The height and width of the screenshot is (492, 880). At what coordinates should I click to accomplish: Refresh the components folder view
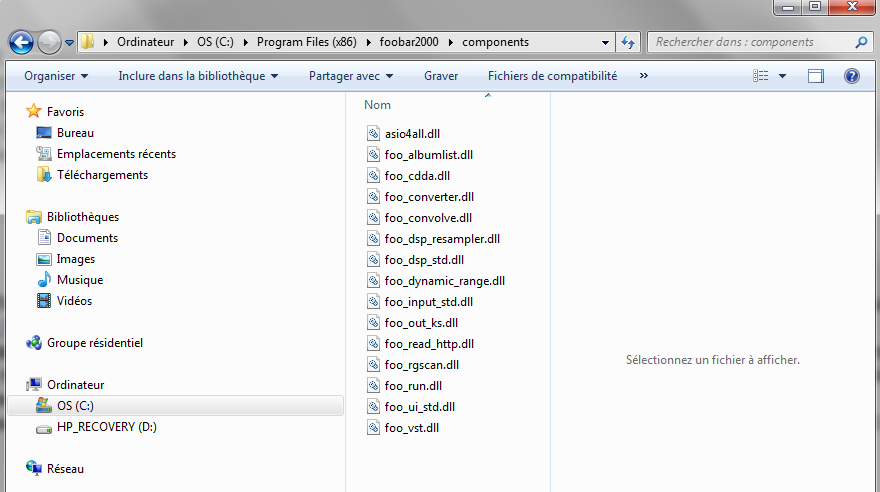(x=627, y=43)
